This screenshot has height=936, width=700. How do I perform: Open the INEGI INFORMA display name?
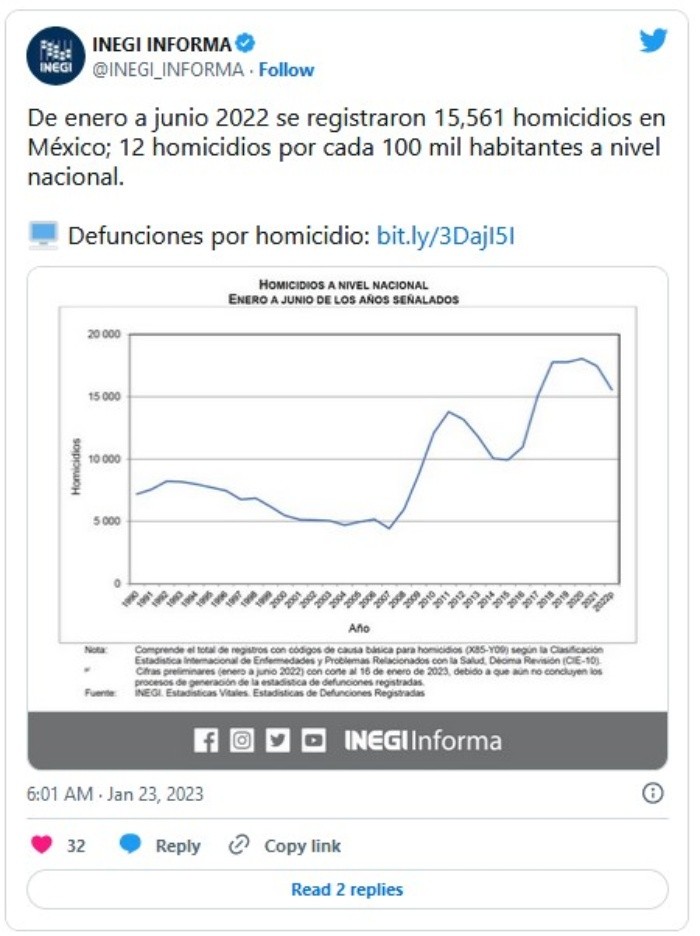[161, 44]
